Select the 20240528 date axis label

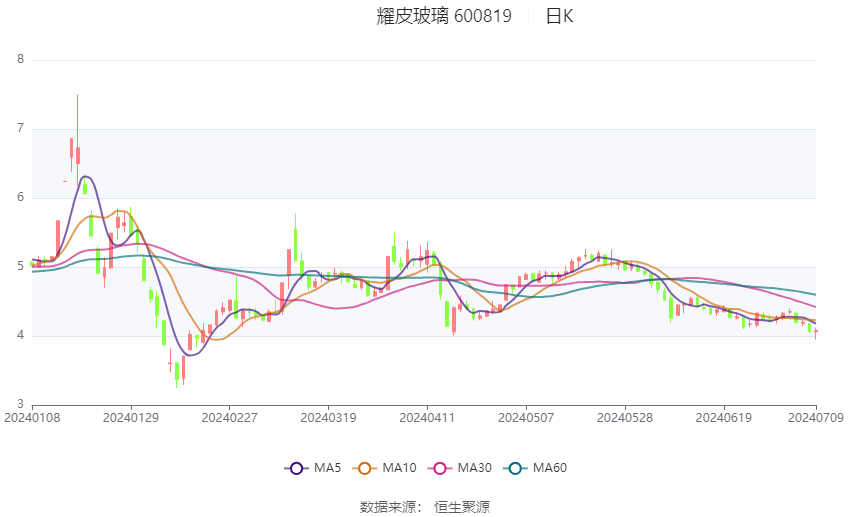coord(624,418)
